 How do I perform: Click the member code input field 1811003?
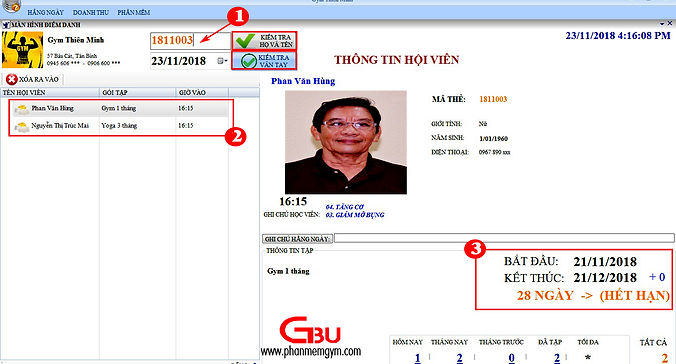coord(190,40)
